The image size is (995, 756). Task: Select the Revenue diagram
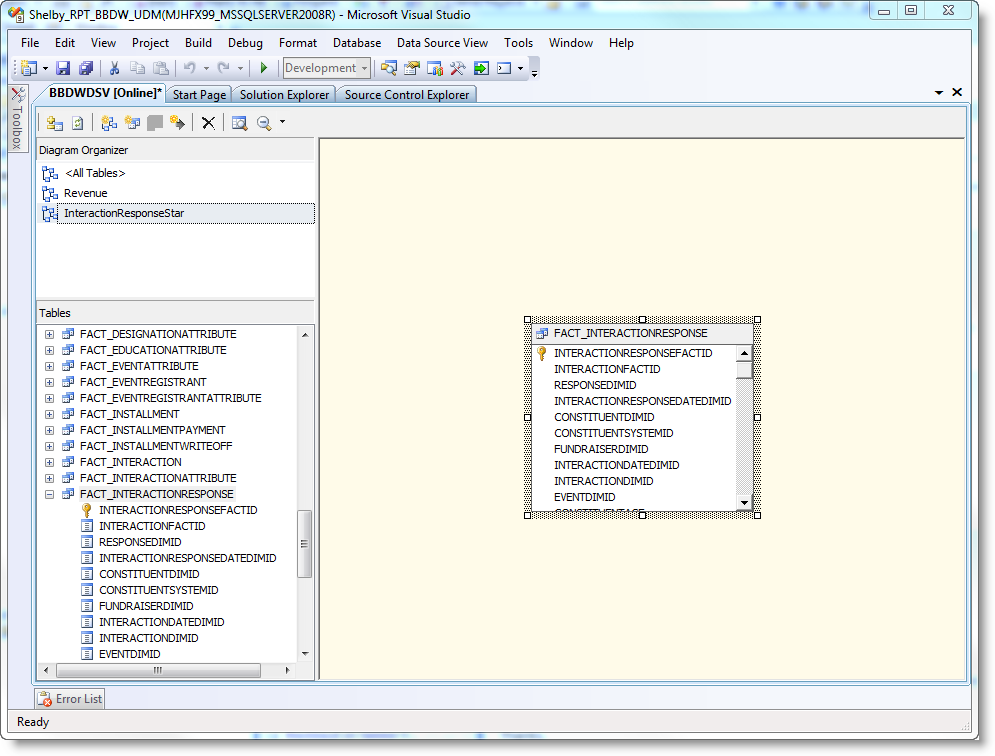[86, 193]
